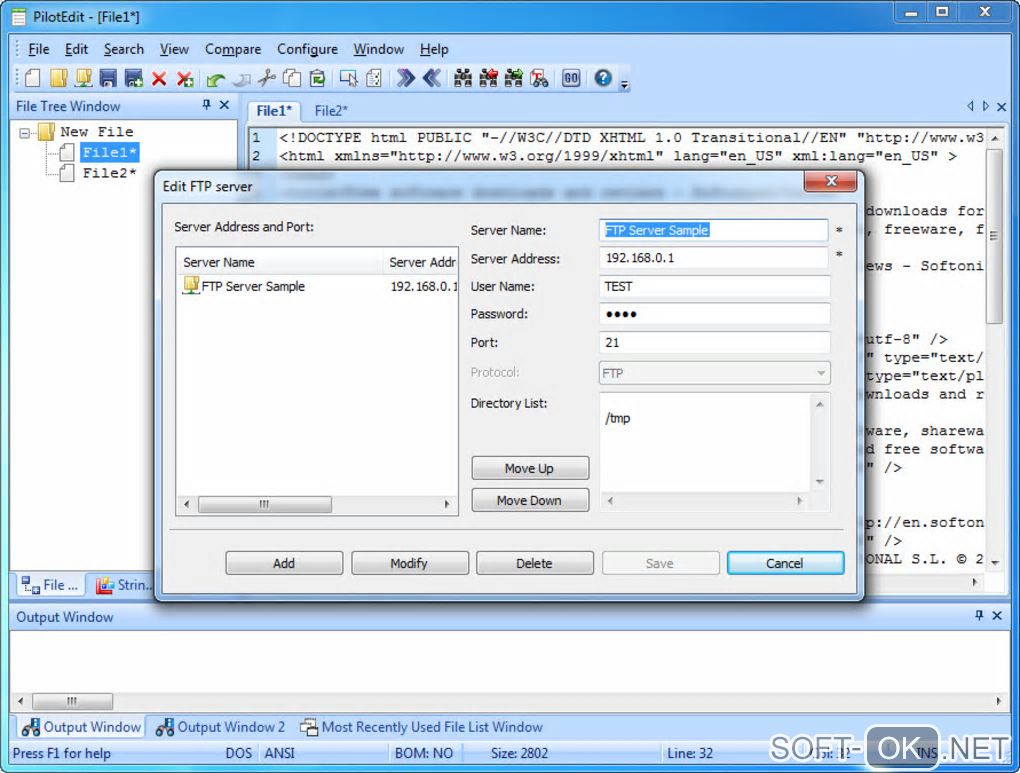Switch to Output Window 2 tab

pos(221,727)
